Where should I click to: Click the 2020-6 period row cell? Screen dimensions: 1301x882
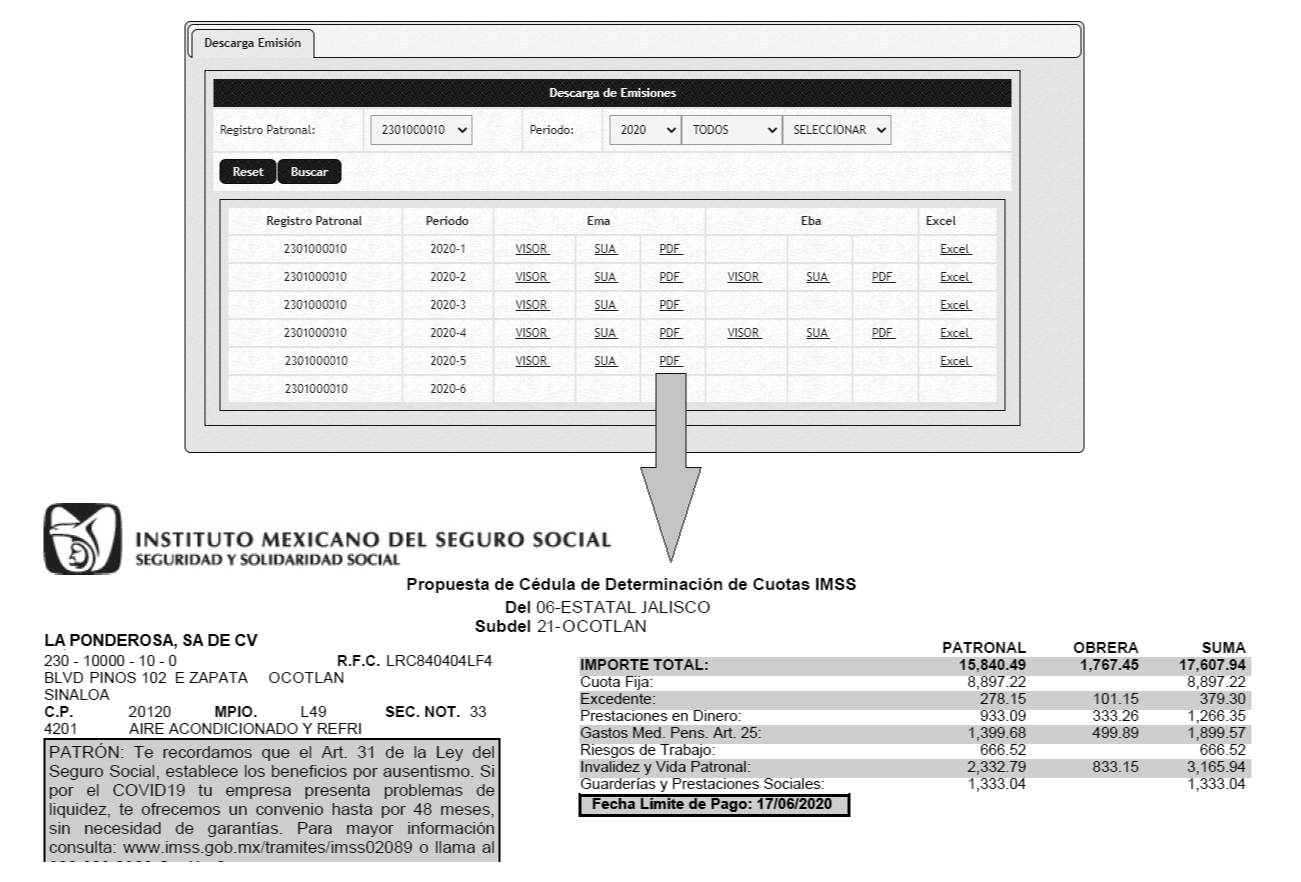point(447,389)
